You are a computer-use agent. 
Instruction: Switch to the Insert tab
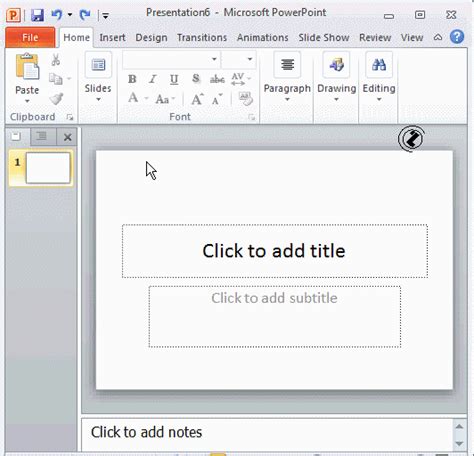coord(112,38)
